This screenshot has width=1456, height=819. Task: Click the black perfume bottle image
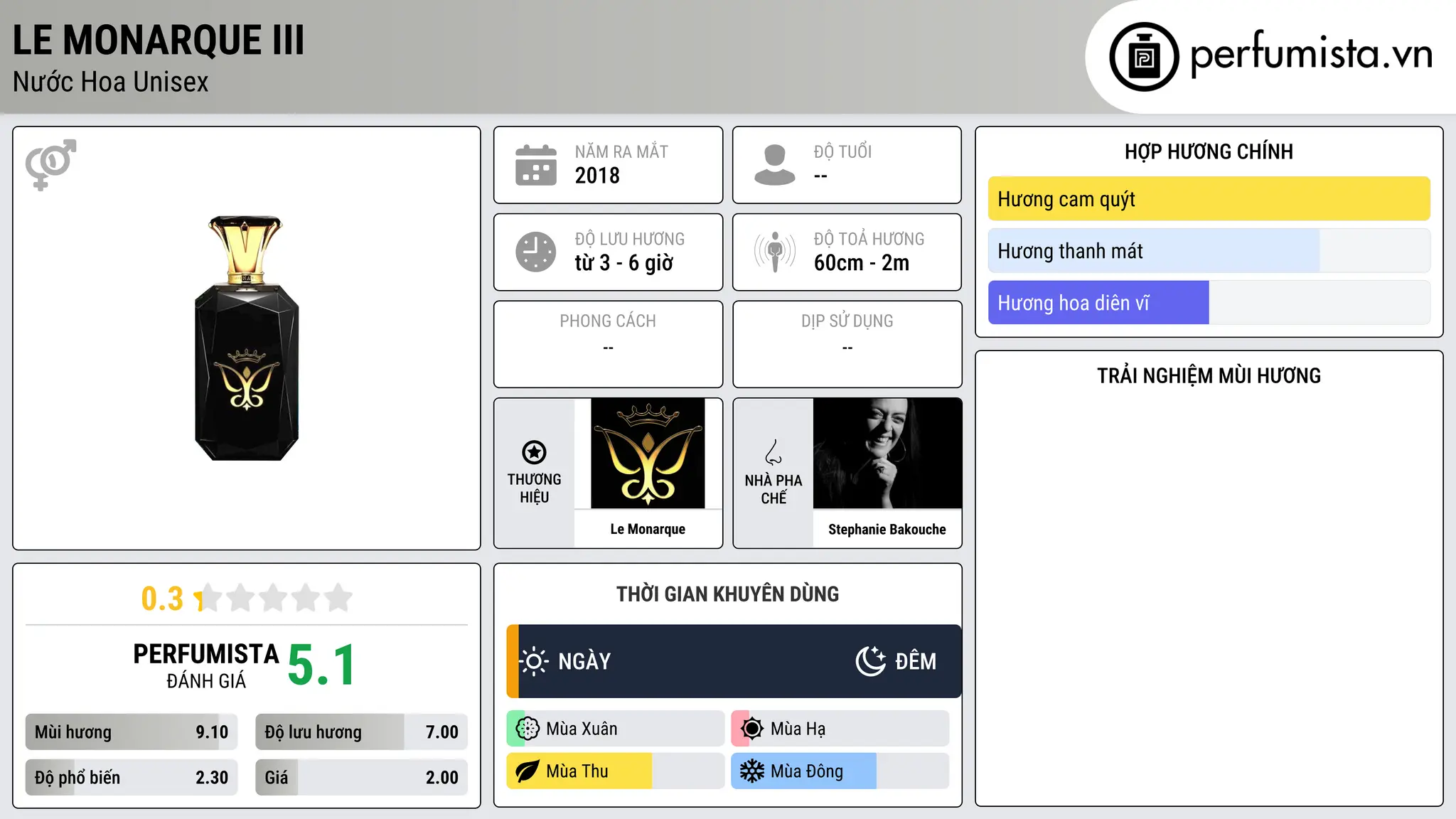[x=247, y=338]
